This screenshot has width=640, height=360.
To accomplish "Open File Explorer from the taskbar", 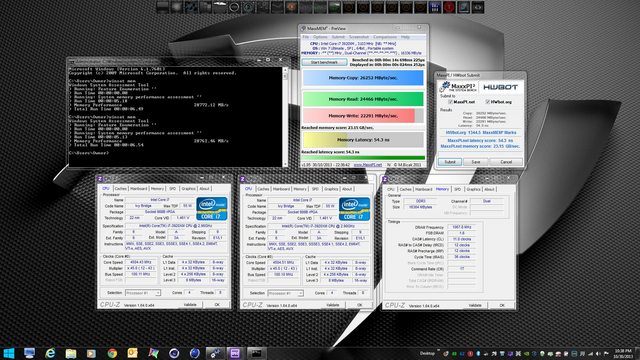I will [x=71, y=353].
